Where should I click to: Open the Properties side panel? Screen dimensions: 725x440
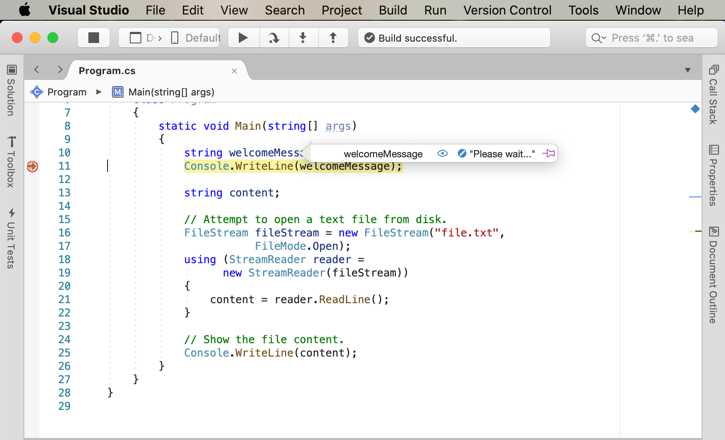713,175
